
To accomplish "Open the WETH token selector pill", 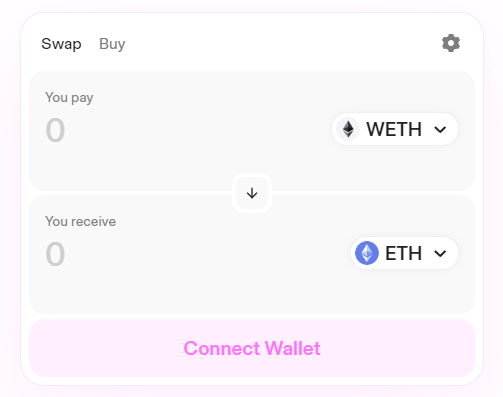I will pos(395,129).
